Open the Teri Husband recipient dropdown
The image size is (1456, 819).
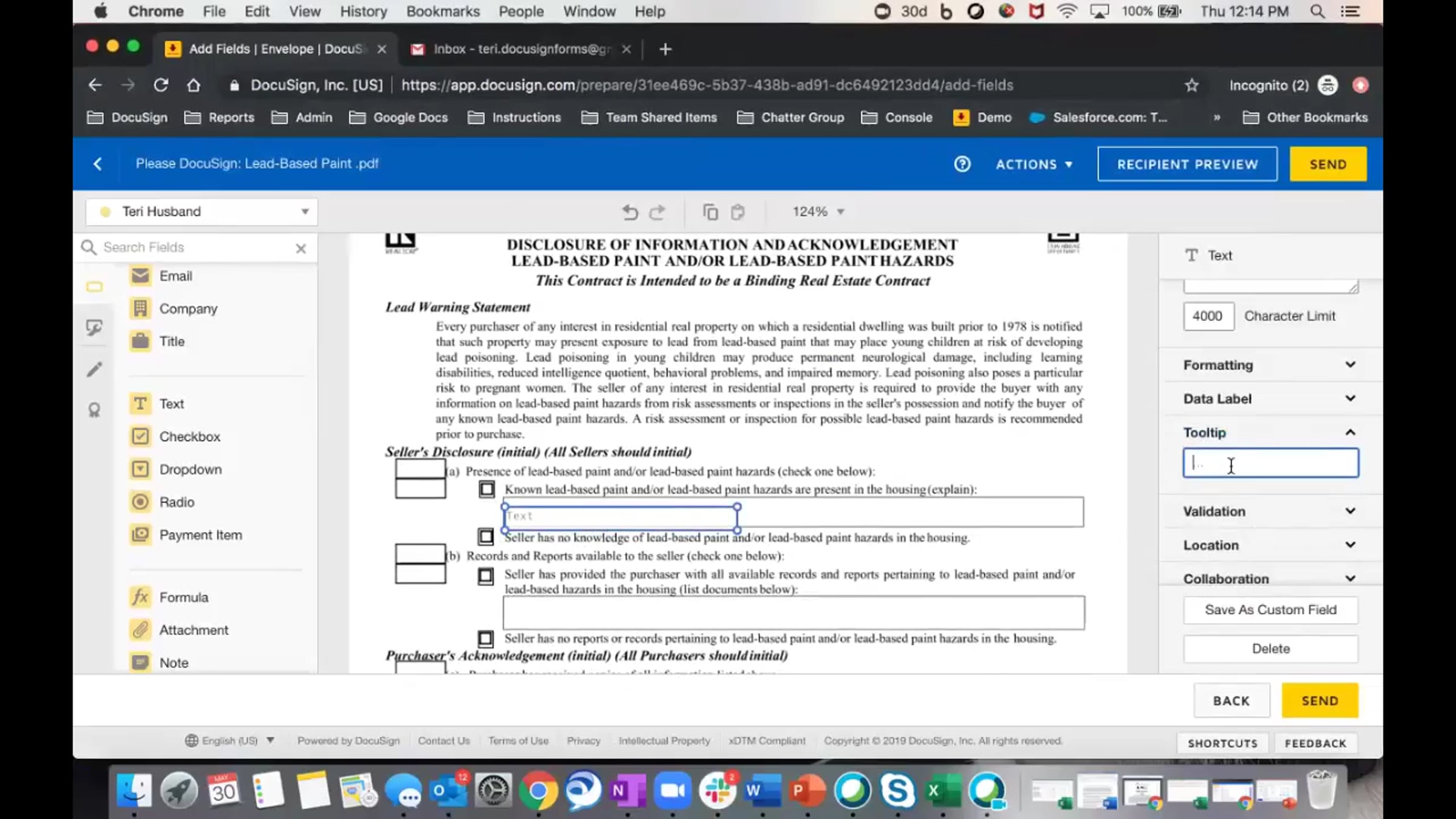tap(201, 212)
